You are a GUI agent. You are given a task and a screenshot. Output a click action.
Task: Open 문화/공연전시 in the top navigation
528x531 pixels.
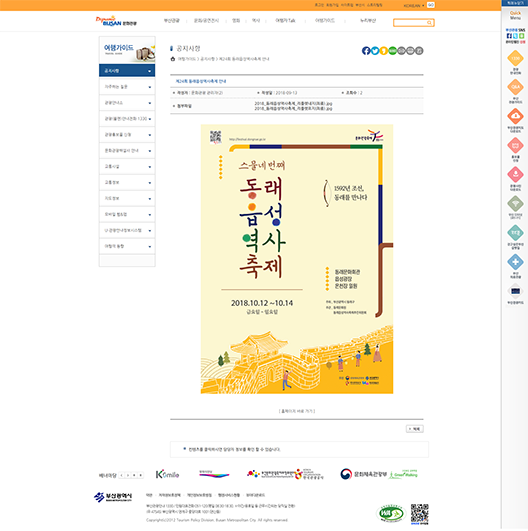coord(206,21)
